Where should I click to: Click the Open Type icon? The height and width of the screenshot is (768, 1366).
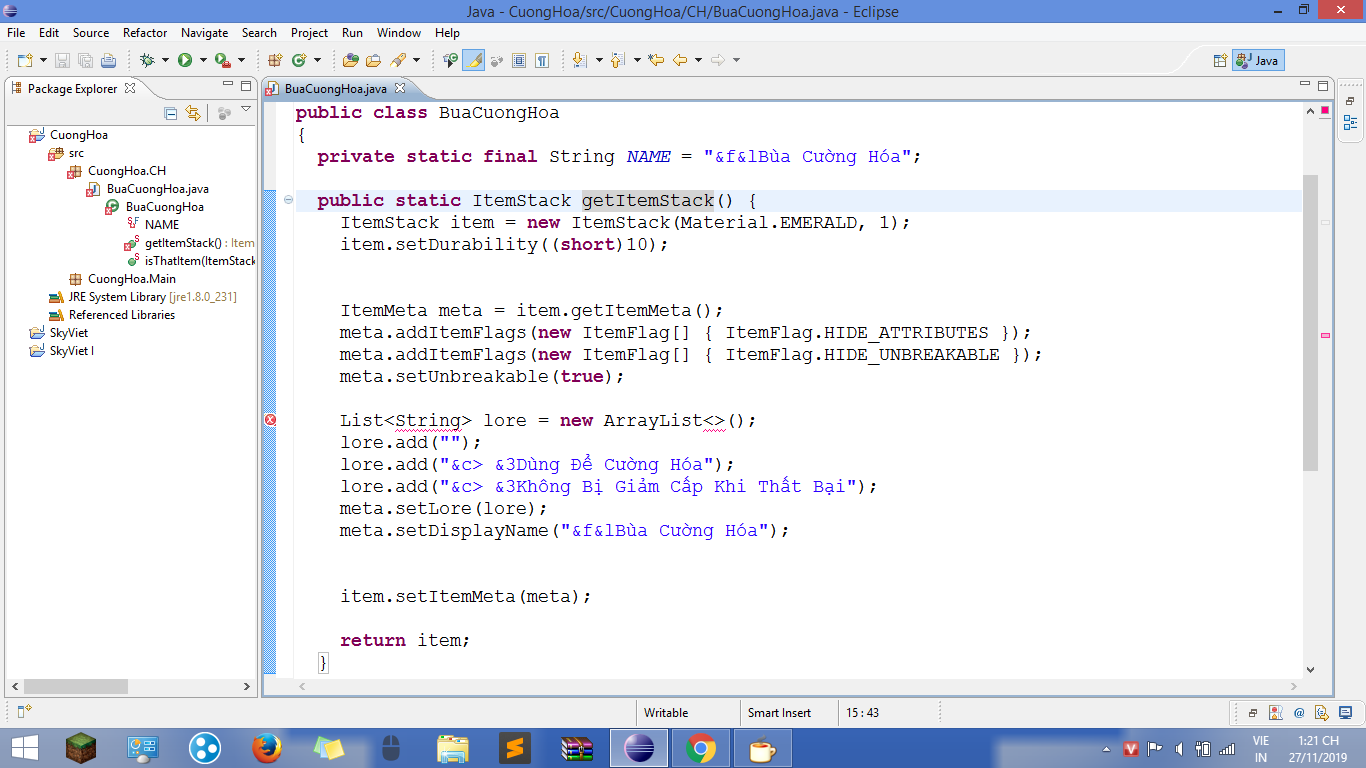click(x=350, y=60)
